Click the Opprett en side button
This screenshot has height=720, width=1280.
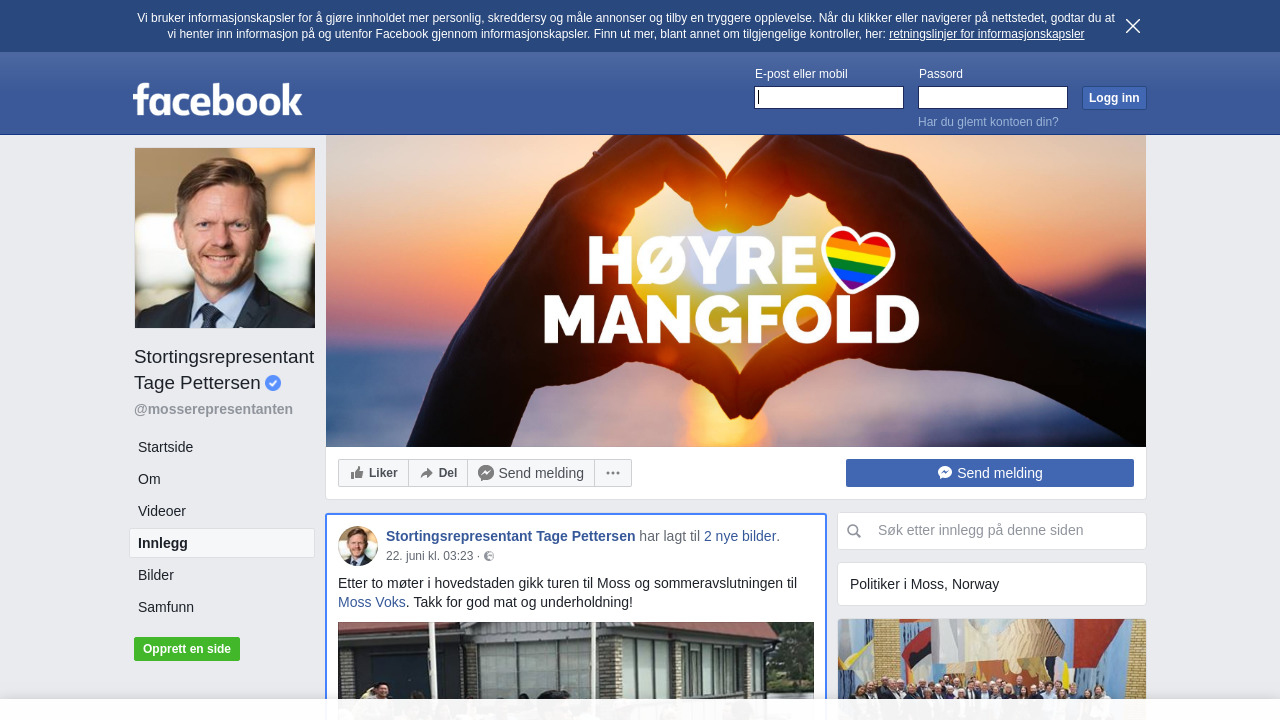coord(187,649)
